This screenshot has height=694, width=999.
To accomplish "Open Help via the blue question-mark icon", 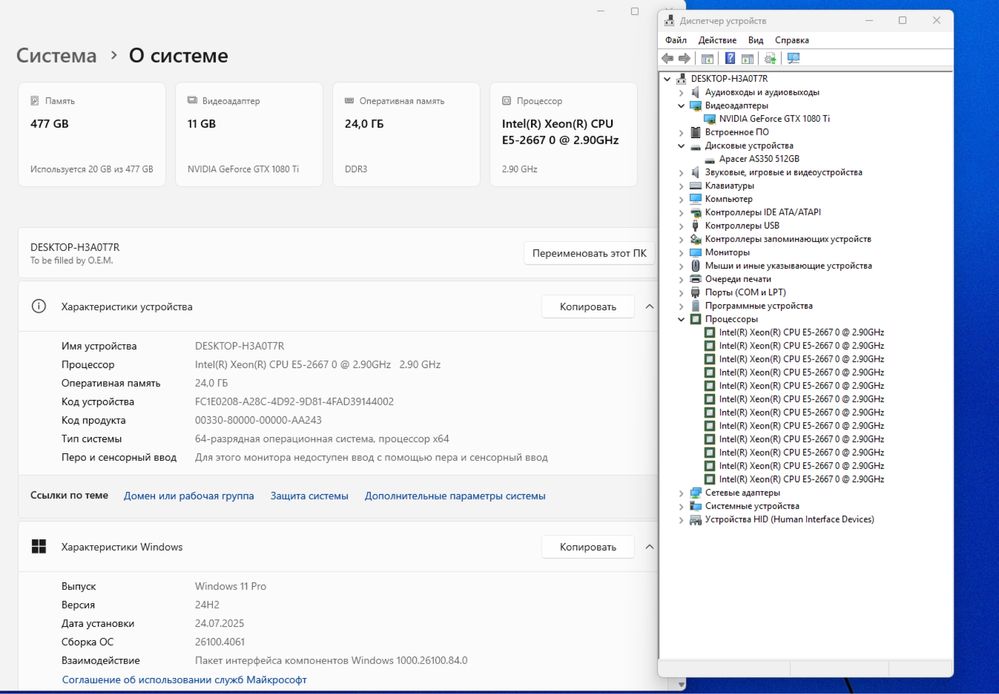I will [x=730, y=59].
